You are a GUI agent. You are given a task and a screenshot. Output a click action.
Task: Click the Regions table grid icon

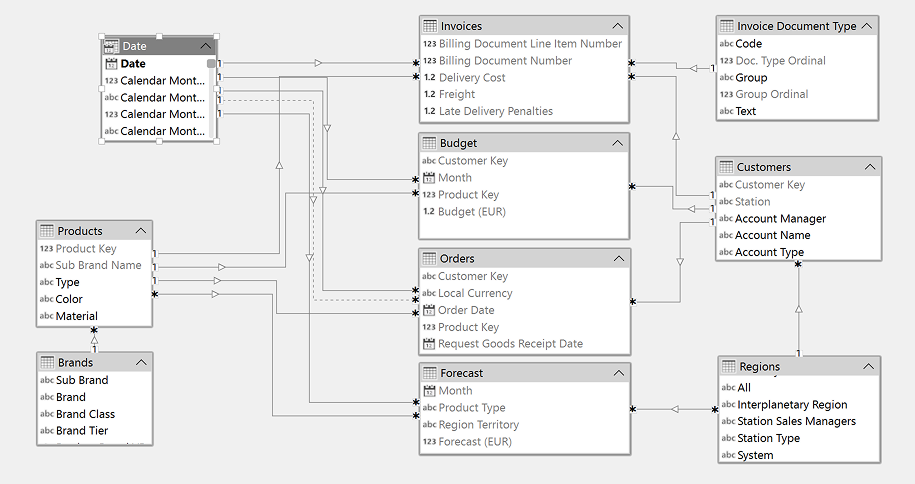tap(728, 366)
